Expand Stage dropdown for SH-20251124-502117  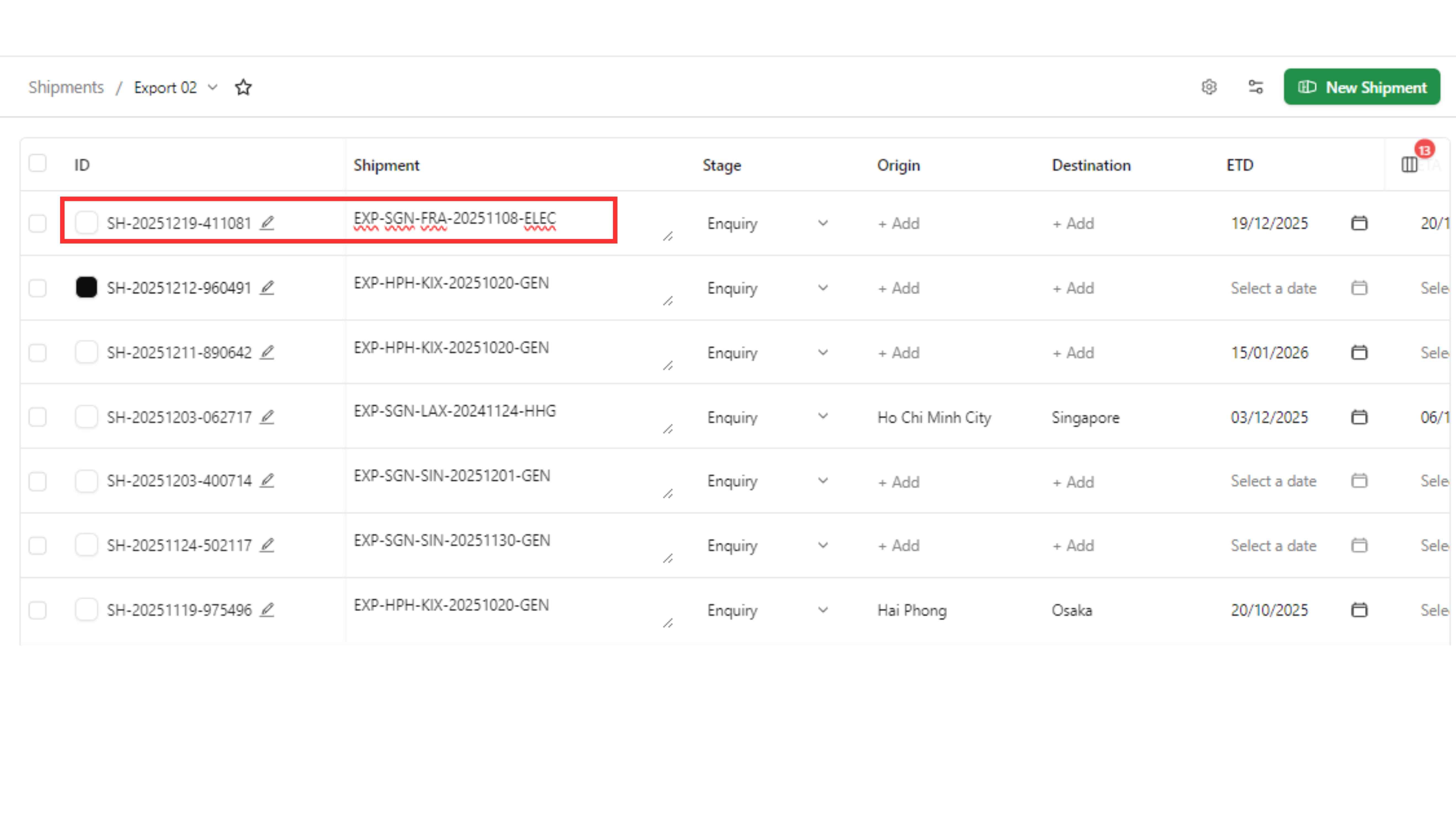(823, 545)
